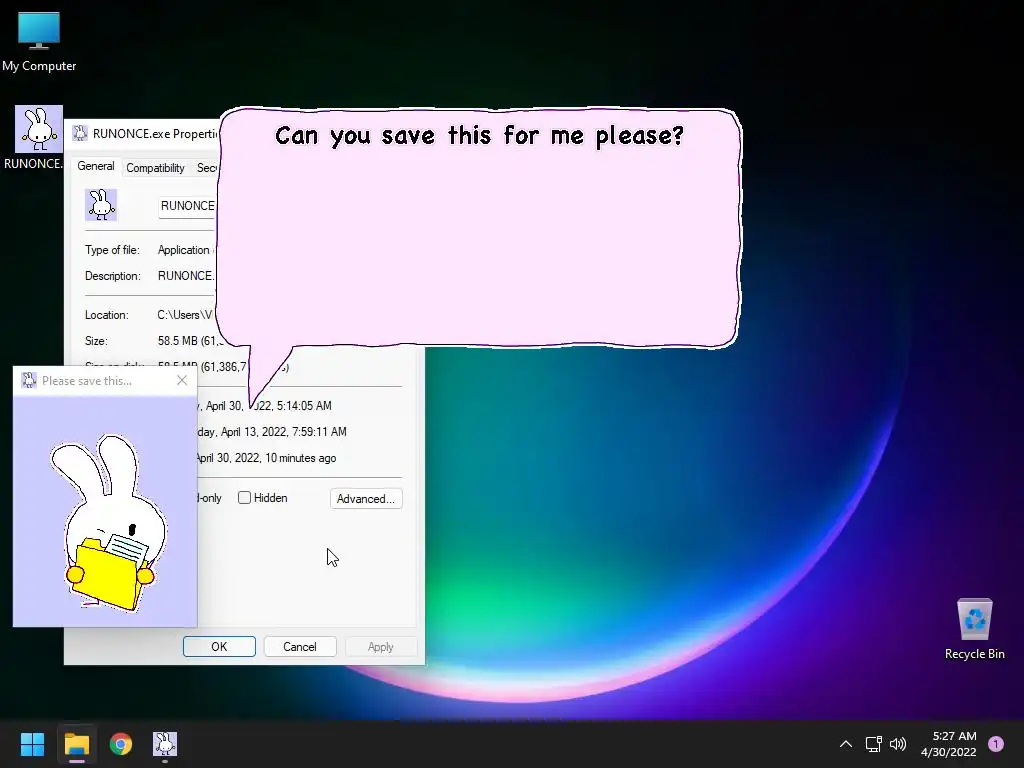Confirm Properties with the OK button

pyautogui.click(x=219, y=647)
